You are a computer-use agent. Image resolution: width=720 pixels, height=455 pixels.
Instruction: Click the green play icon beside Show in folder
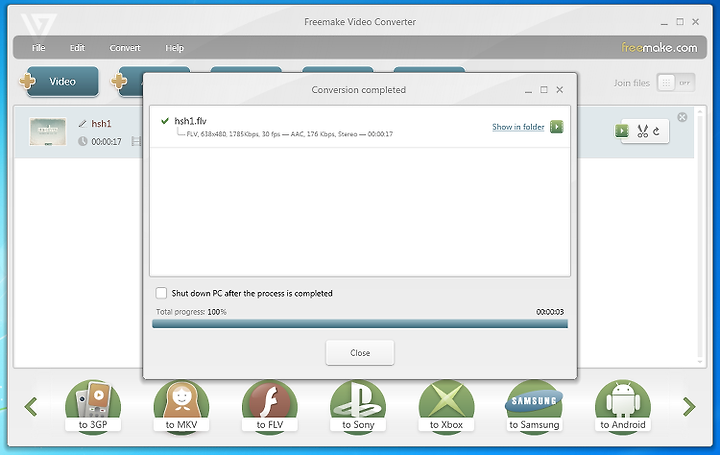pos(557,127)
